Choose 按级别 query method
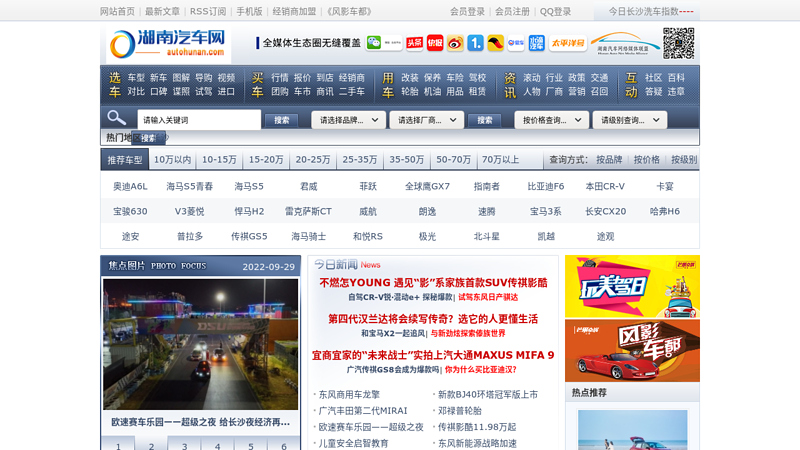800x450 pixels. (684, 160)
